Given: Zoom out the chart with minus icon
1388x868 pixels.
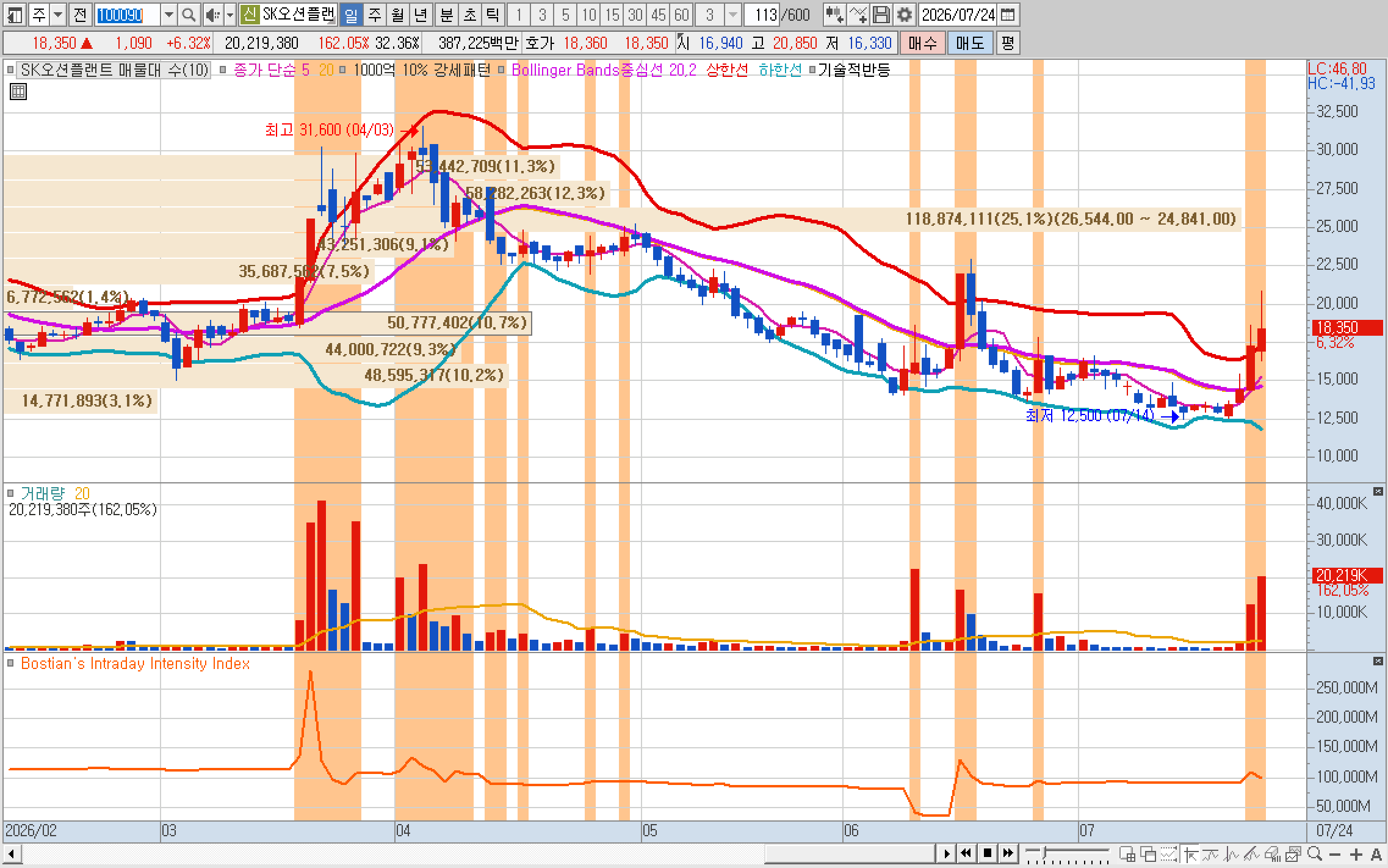Looking at the screenshot, I should tap(1335, 853).
